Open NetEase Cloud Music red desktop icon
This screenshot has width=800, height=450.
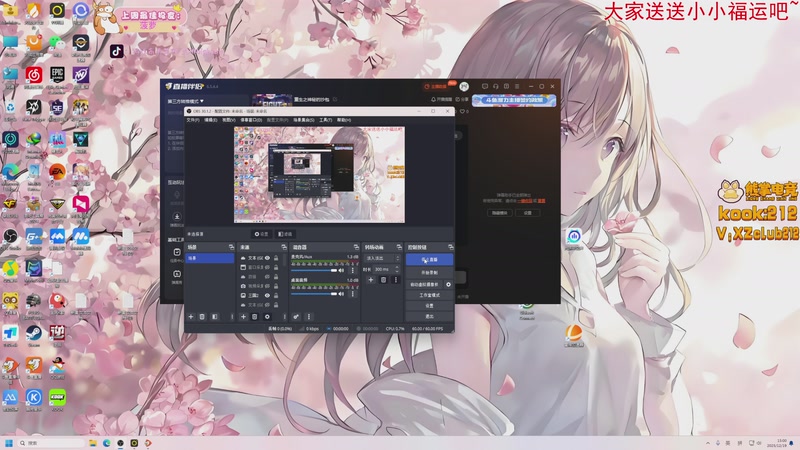pyautogui.click(x=34, y=74)
